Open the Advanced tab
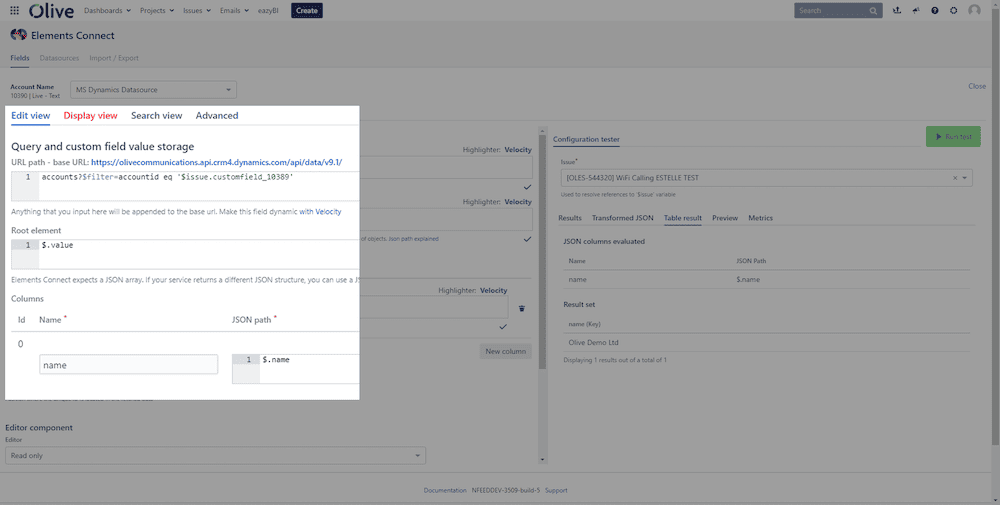The image size is (1000, 505). 217,116
